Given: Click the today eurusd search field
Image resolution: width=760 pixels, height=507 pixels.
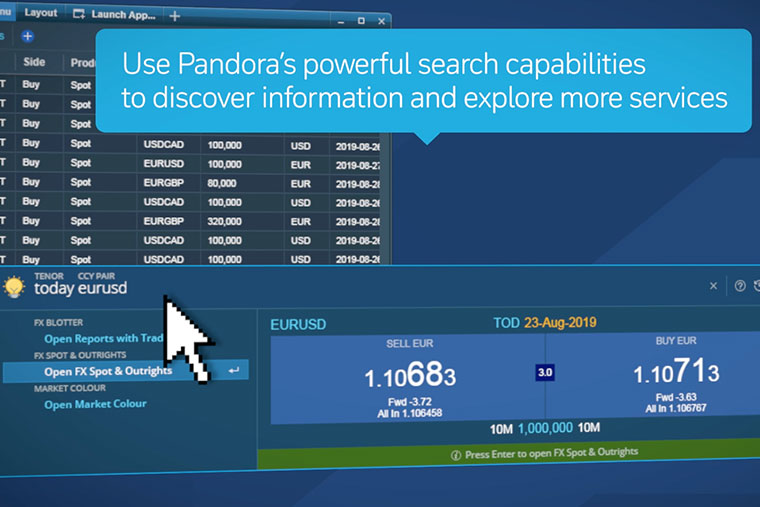Looking at the screenshot, I should [80, 288].
